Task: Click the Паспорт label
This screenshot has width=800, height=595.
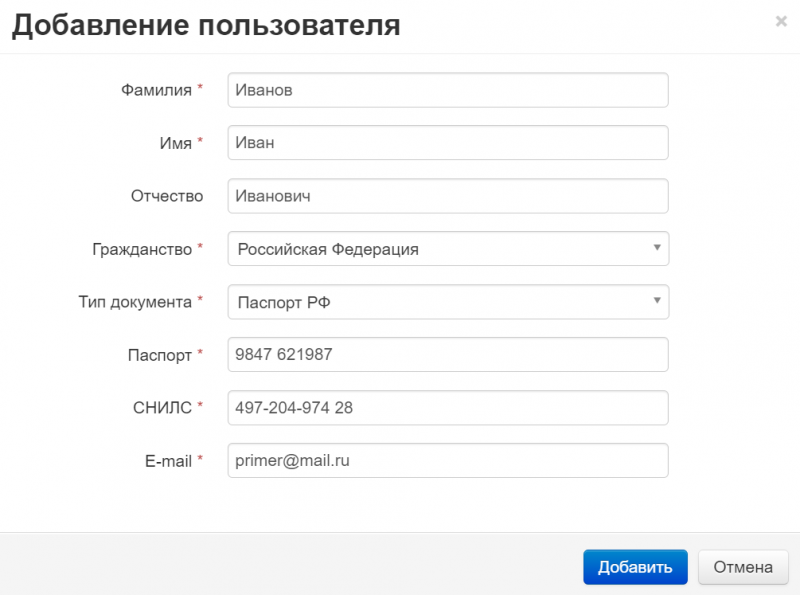Action: pyautogui.click(x=160, y=354)
